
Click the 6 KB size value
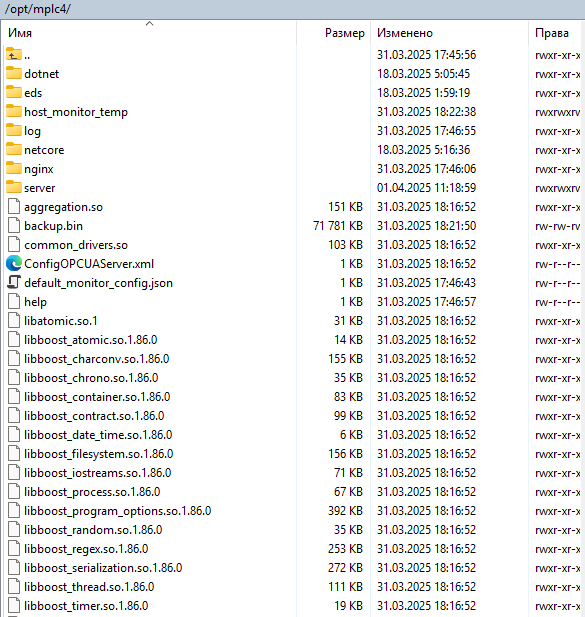click(x=351, y=435)
